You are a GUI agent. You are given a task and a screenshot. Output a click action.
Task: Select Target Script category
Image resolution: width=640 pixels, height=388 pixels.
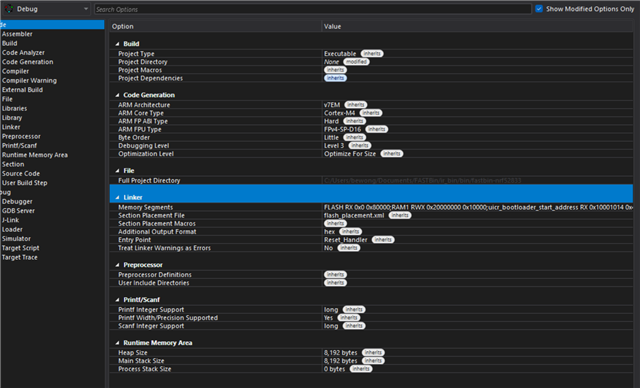(21, 248)
